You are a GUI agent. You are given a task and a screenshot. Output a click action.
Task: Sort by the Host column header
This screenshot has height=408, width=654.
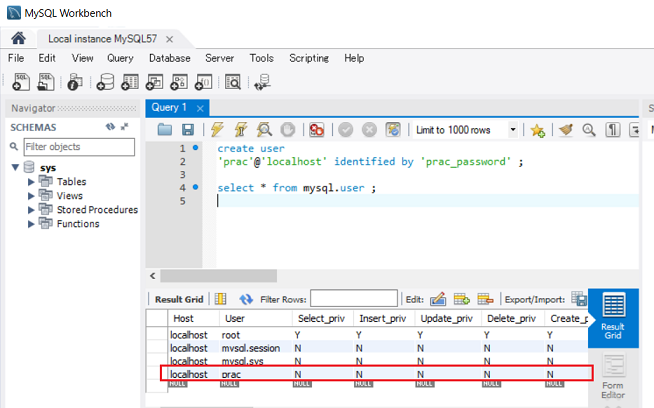tap(194, 318)
